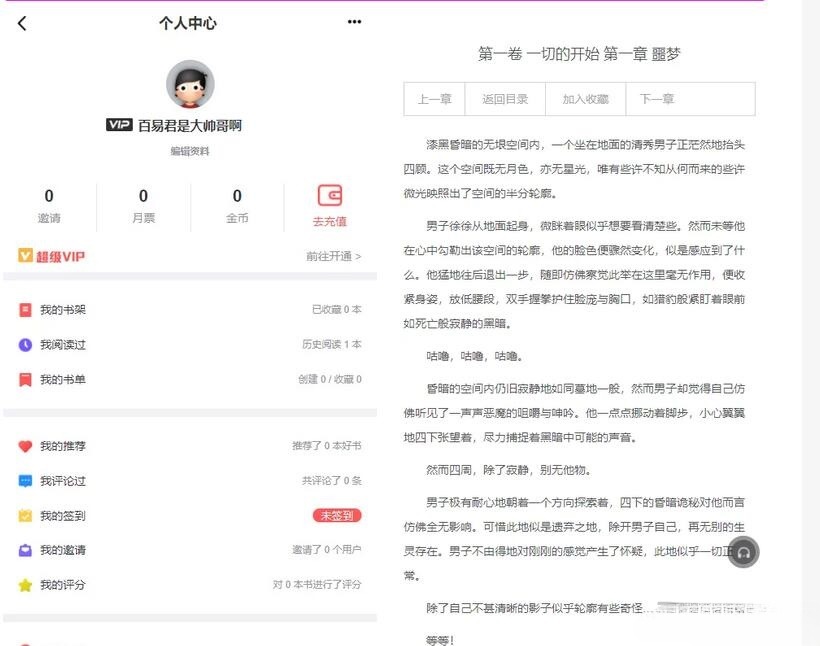Open the ellipsis more-options menu
Image resolution: width=820 pixels, height=646 pixels.
[x=353, y=21]
